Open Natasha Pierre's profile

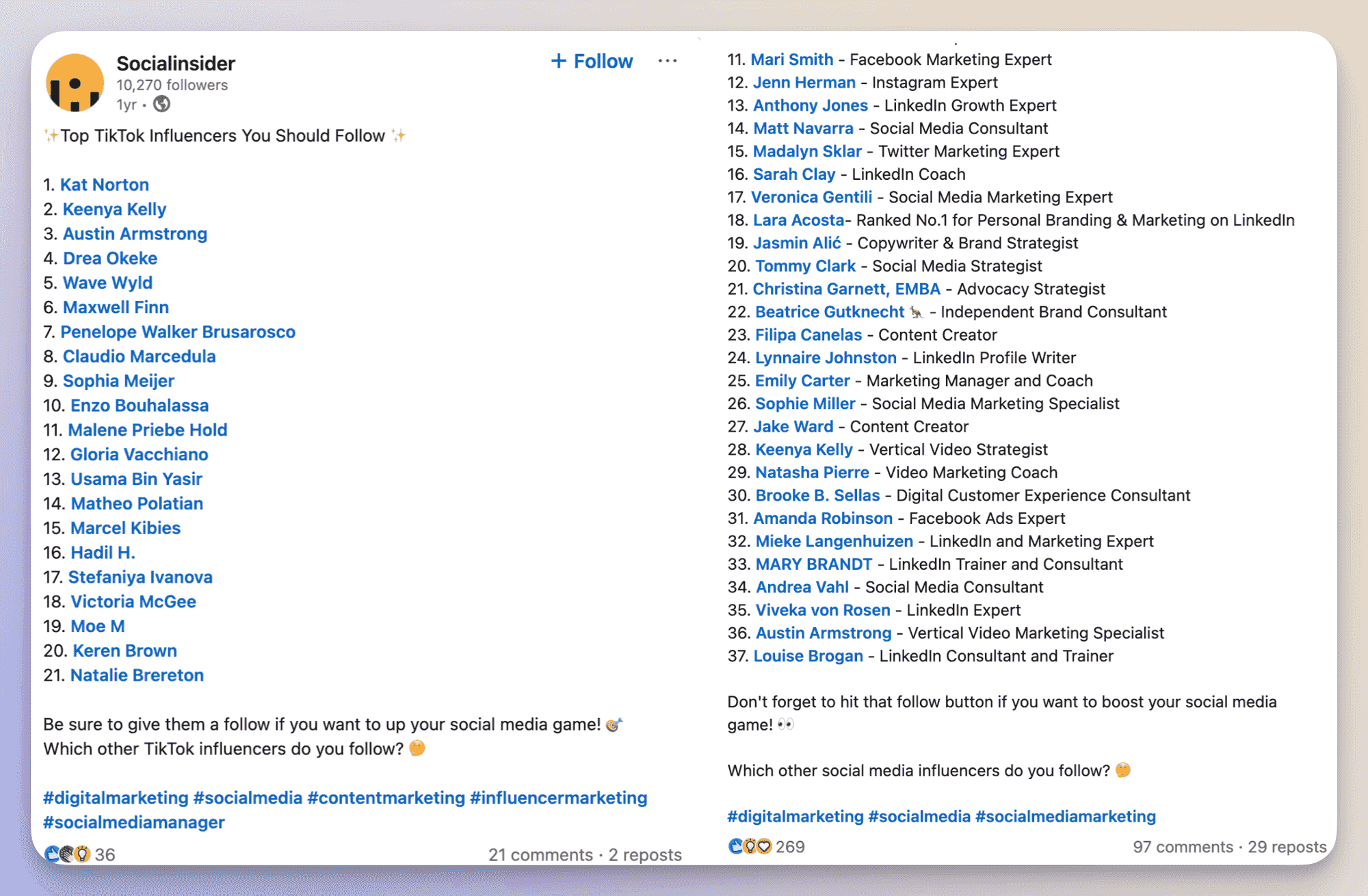(813, 473)
